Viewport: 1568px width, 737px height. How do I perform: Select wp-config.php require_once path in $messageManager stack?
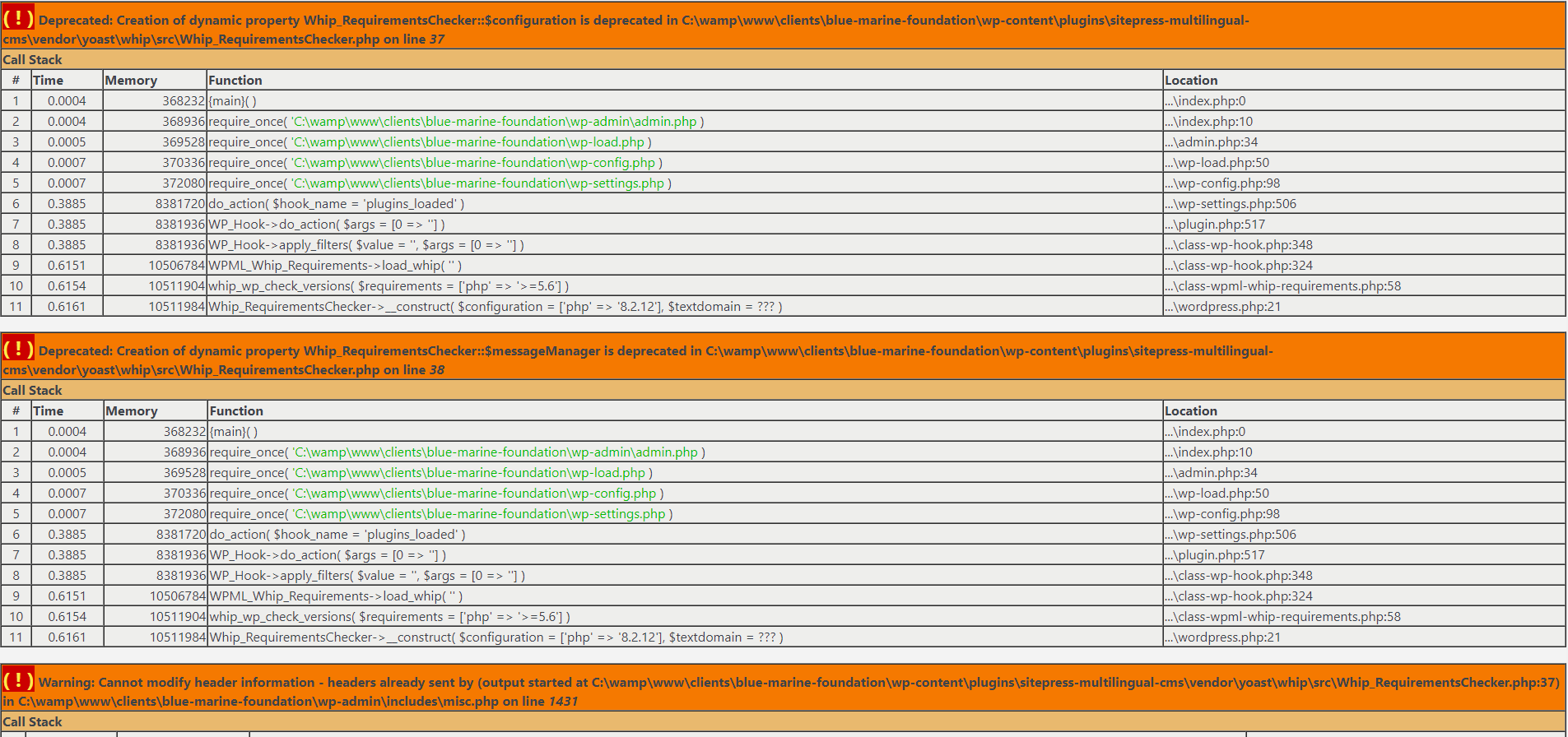(475, 493)
